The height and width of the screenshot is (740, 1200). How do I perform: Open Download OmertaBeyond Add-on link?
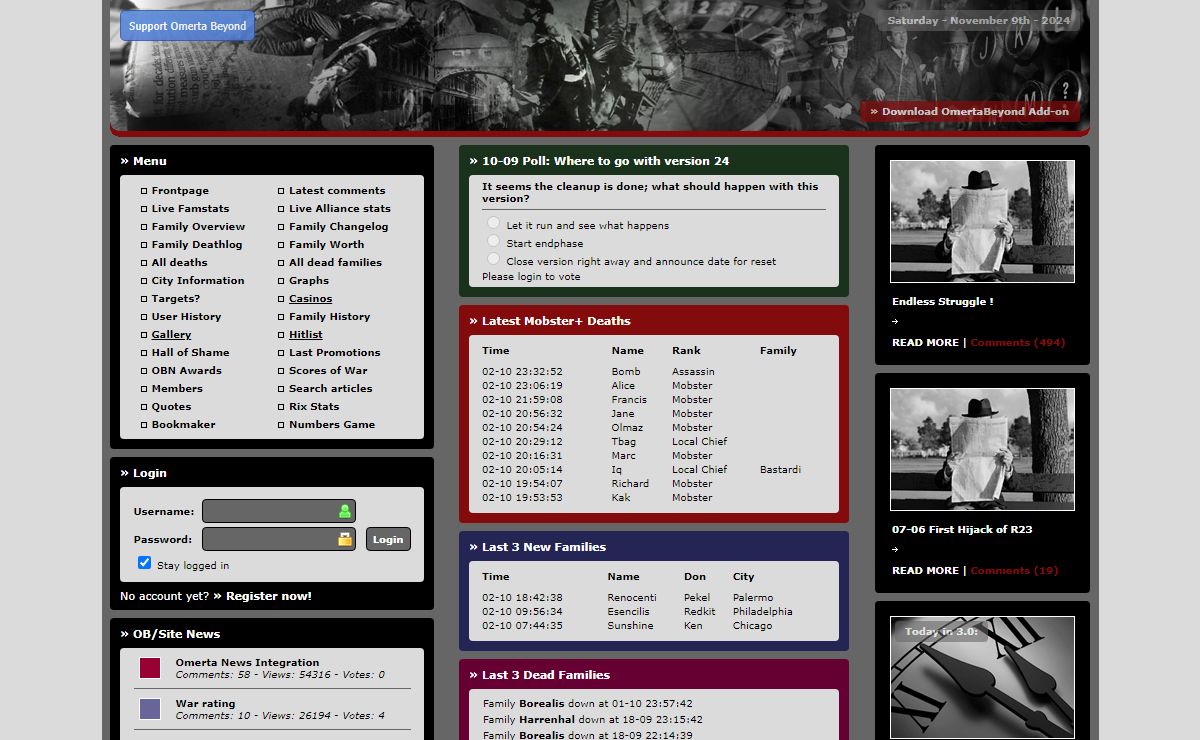pyautogui.click(x=974, y=112)
